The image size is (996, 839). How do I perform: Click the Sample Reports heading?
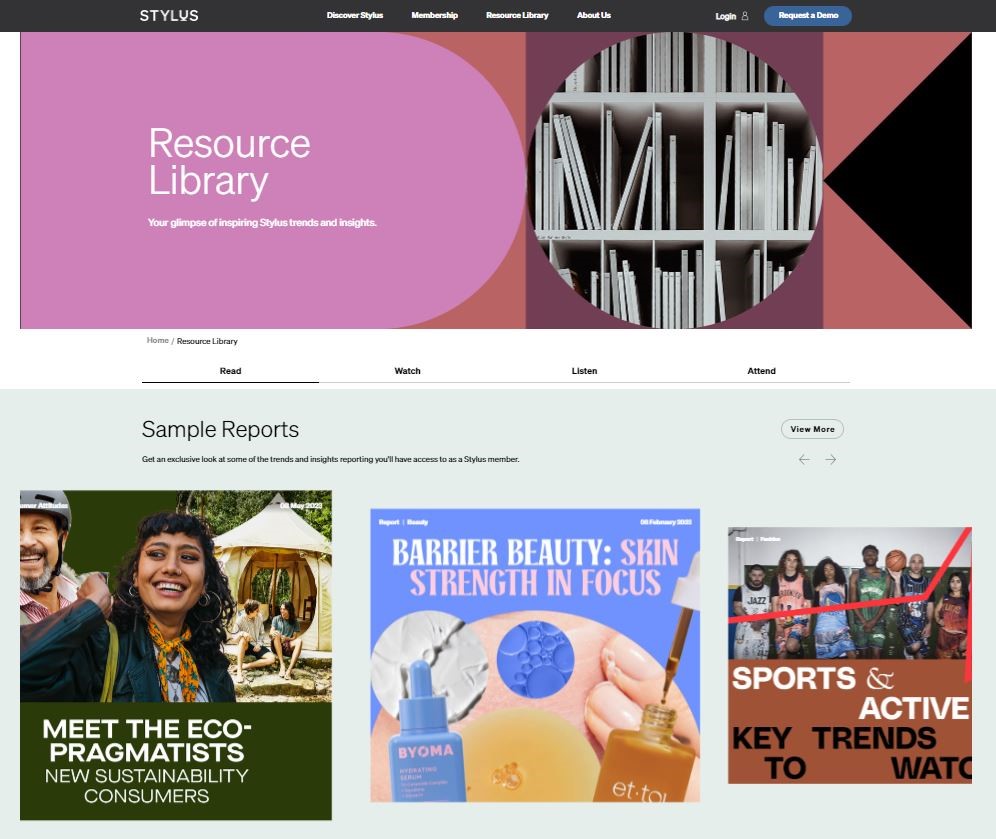click(x=220, y=429)
